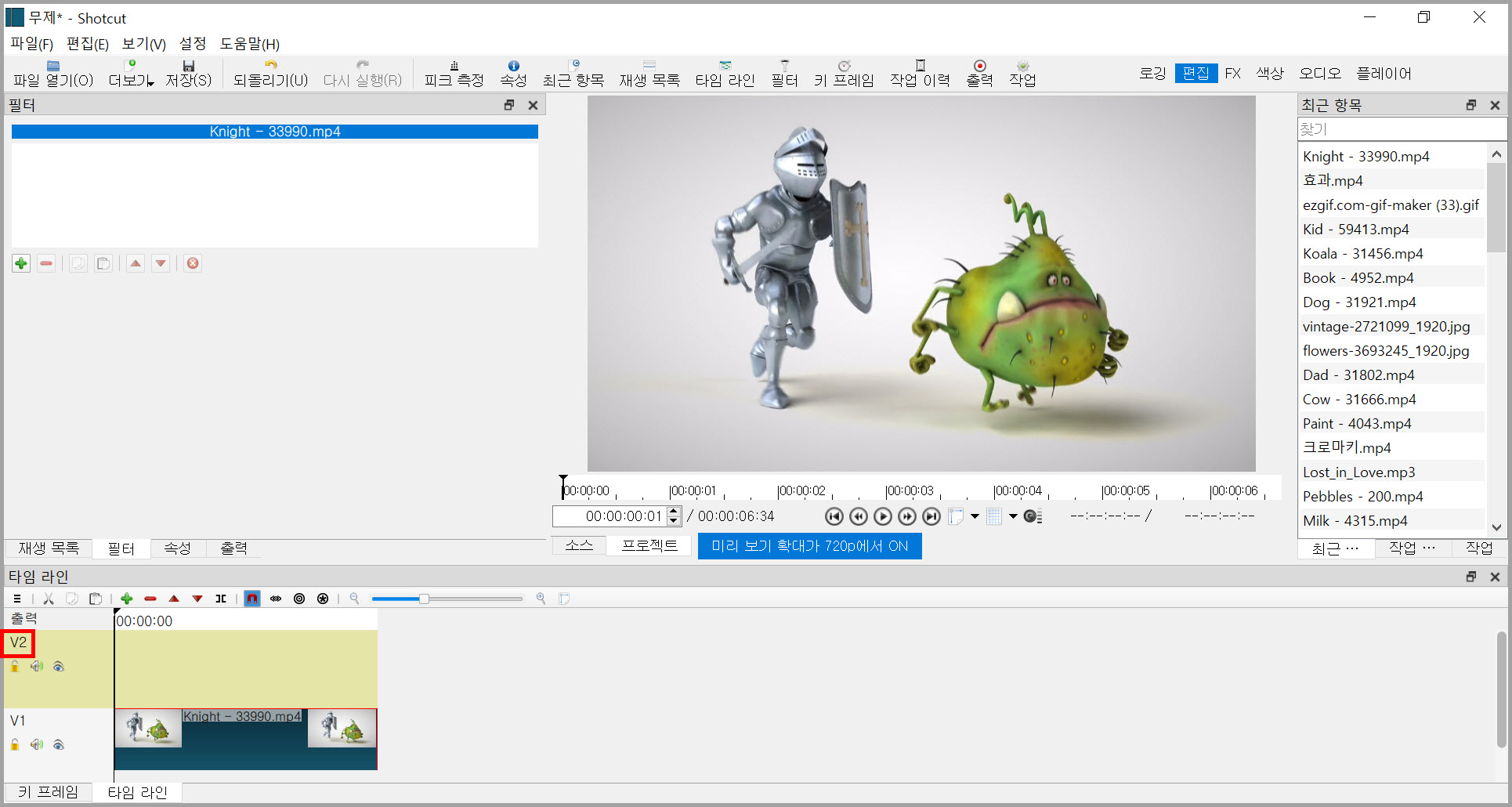
Task: Zoom out the timeline
Action: click(354, 599)
